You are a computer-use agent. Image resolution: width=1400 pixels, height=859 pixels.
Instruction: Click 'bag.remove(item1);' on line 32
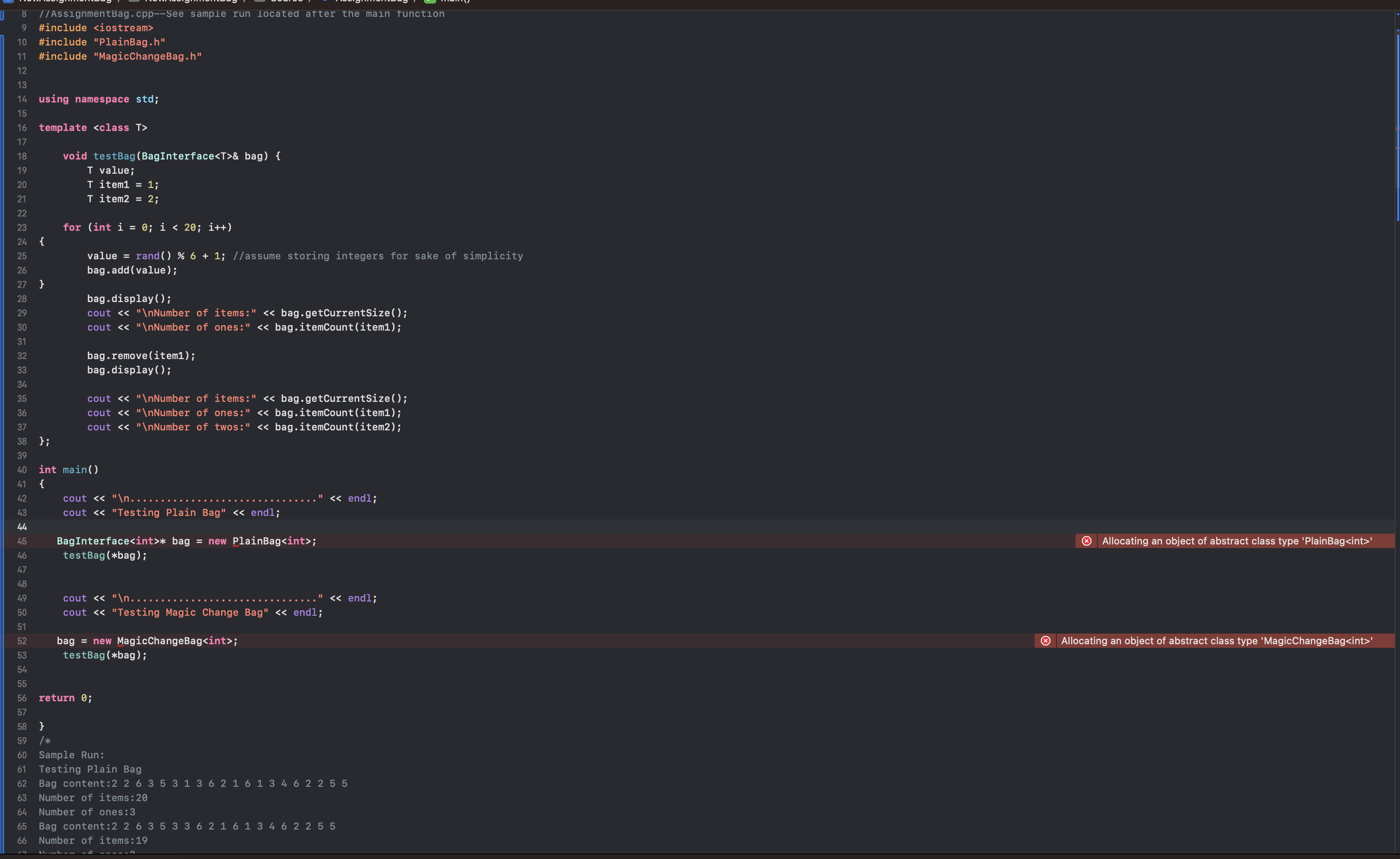(x=141, y=356)
